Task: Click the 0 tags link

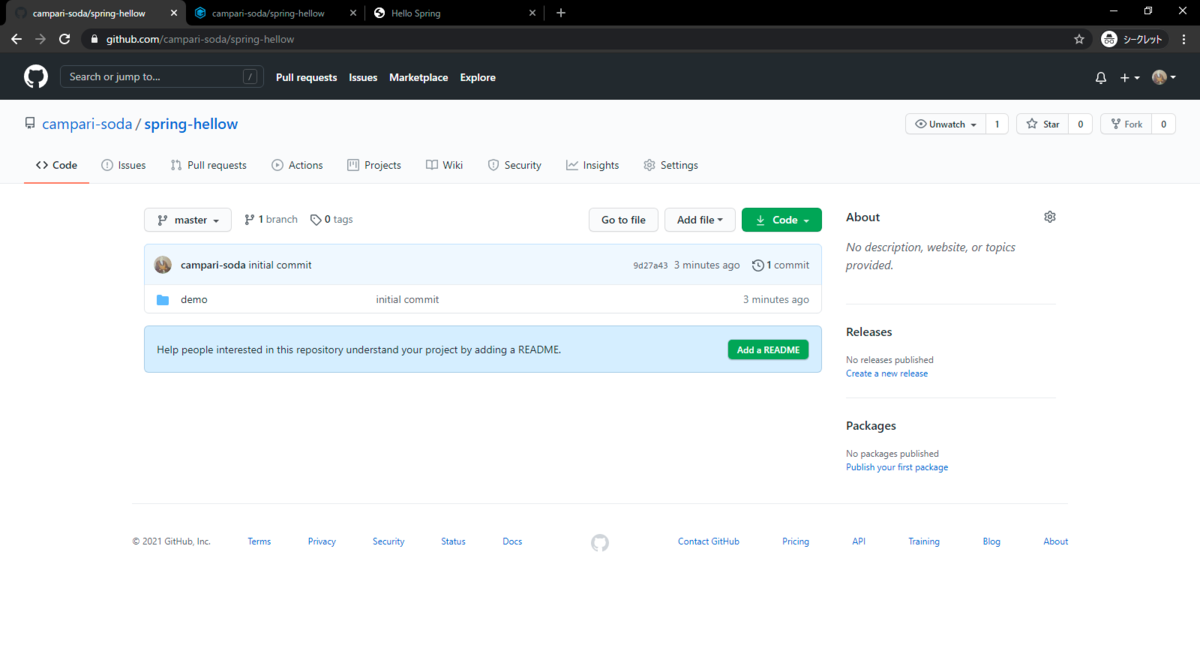Action: 331,220
